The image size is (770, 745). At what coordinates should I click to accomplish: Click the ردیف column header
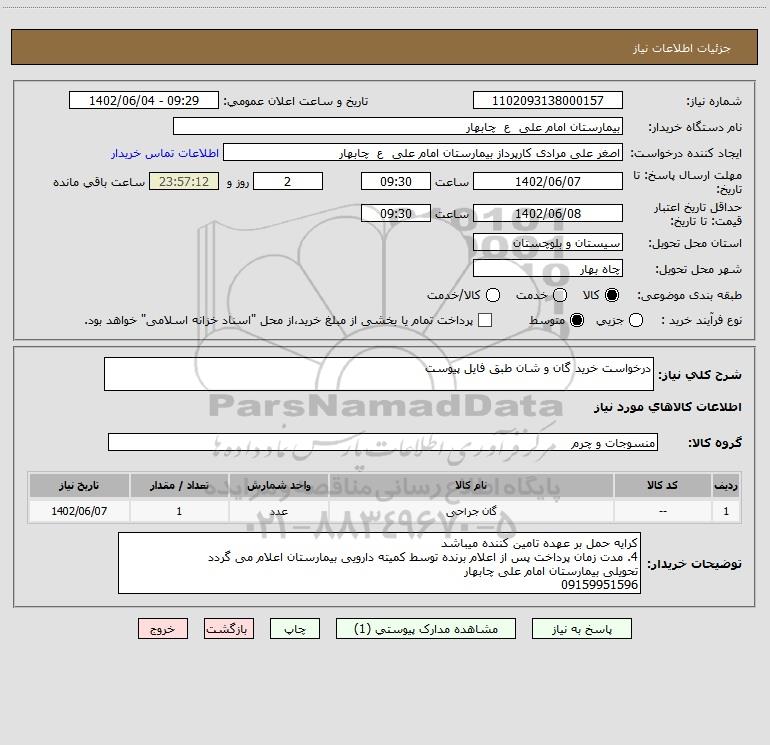click(726, 486)
